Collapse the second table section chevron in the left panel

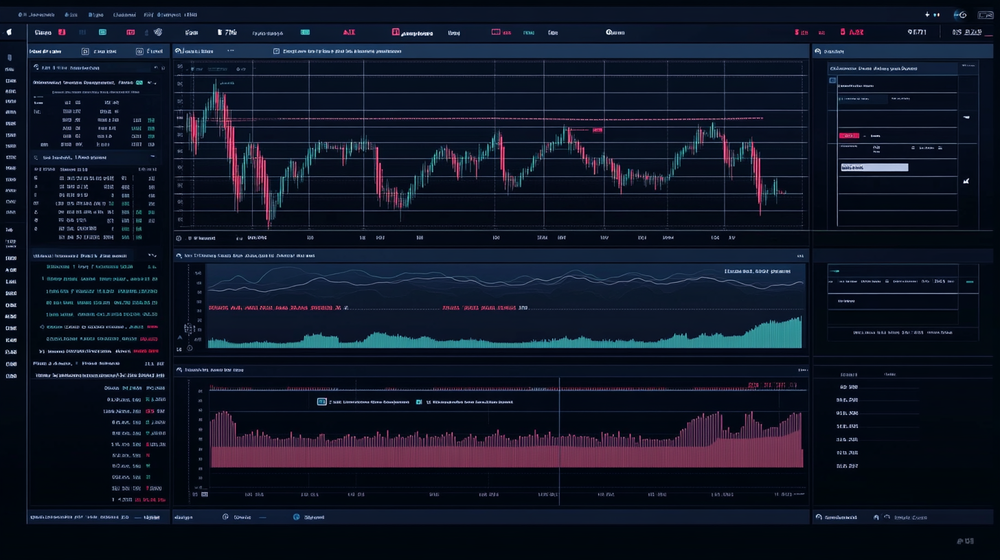(x=153, y=157)
